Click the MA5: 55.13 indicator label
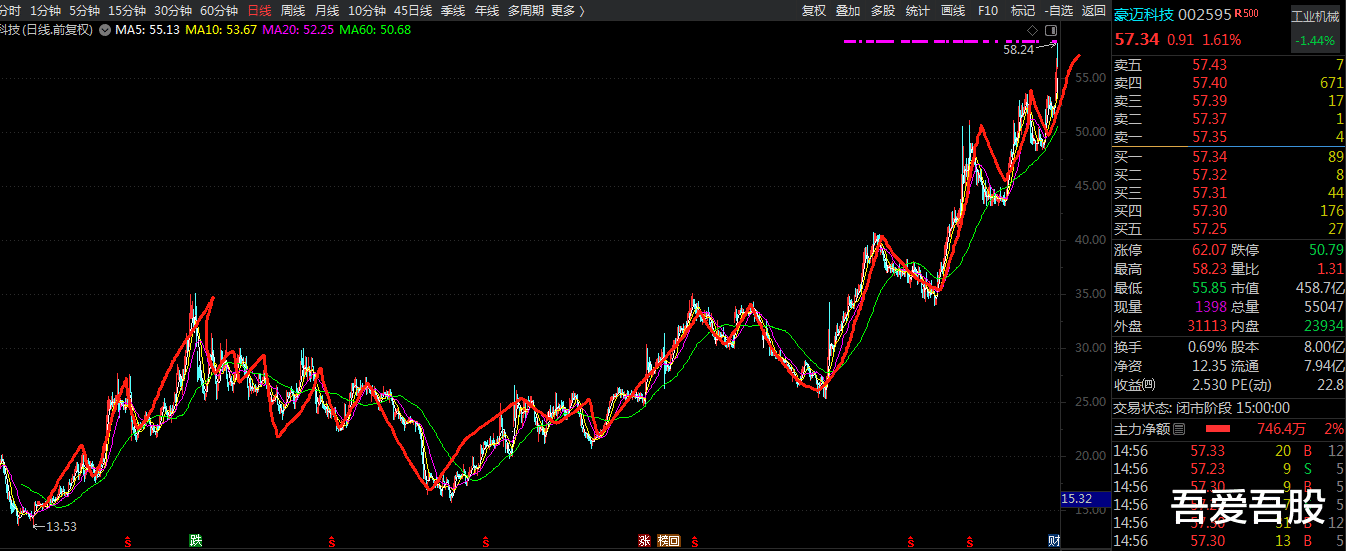The height and width of the screenshot is (551, 1346). point(148,30)
